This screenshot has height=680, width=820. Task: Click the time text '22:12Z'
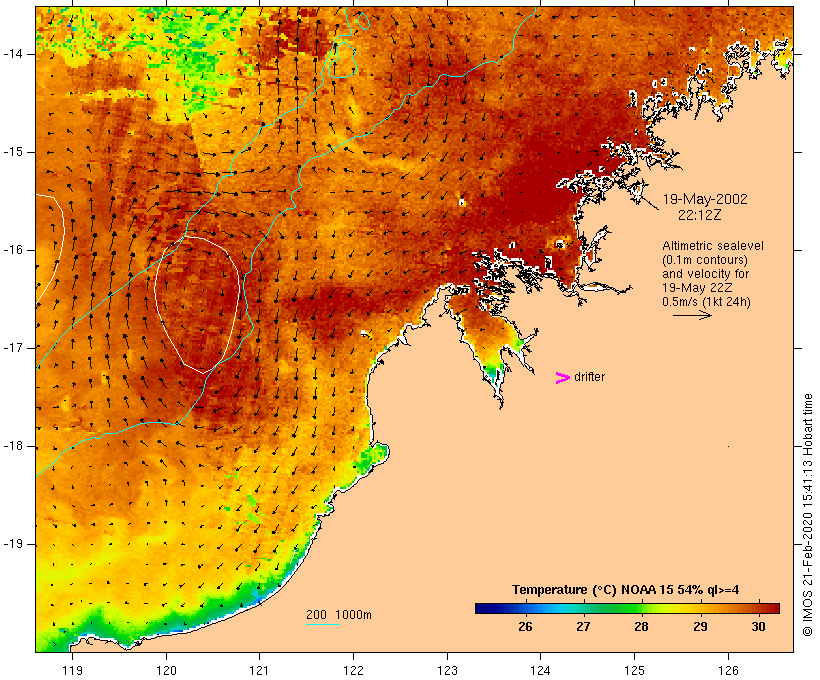(700, 215)
